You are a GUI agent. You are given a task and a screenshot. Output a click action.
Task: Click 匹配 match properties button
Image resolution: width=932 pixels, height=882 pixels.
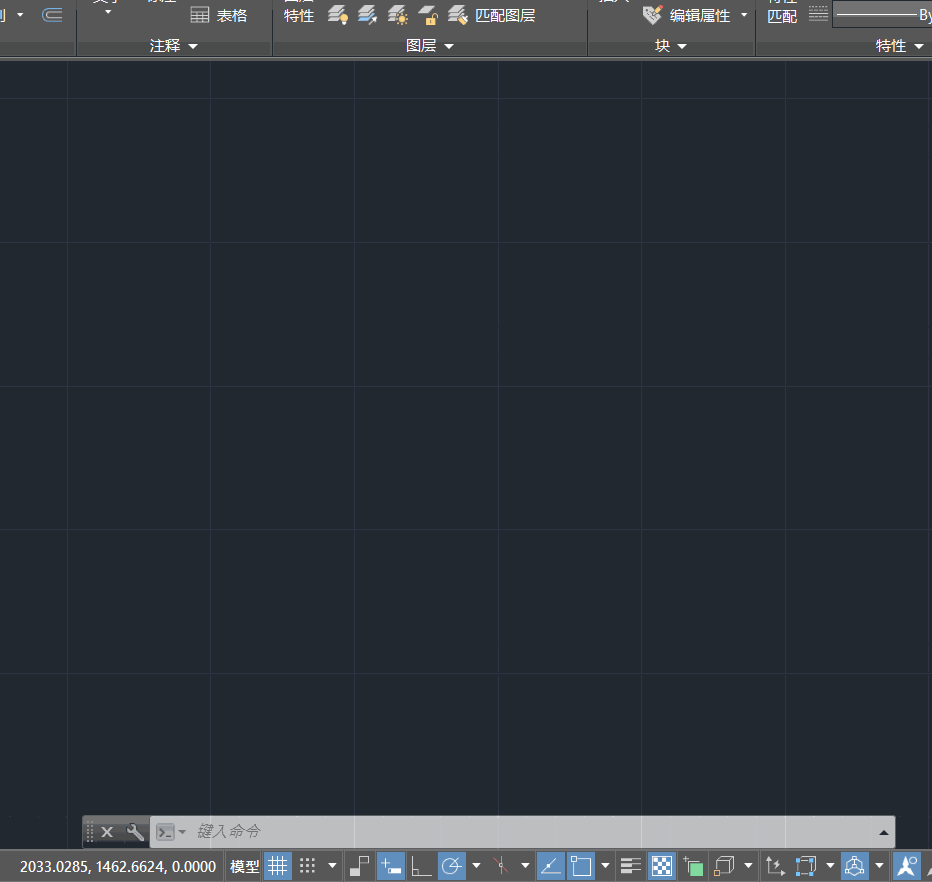point(782,16)
